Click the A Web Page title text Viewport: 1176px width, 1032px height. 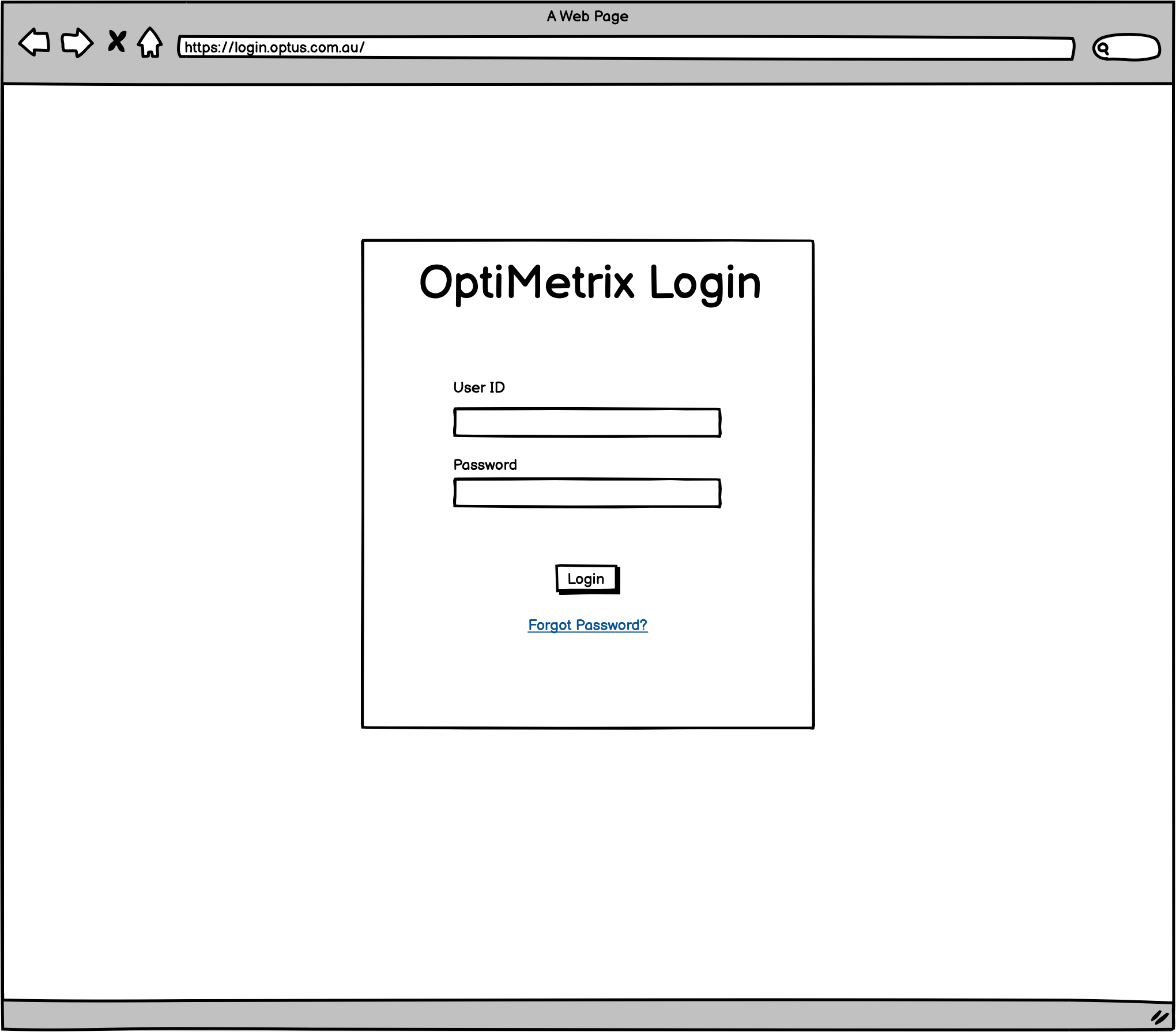[587, 16]
